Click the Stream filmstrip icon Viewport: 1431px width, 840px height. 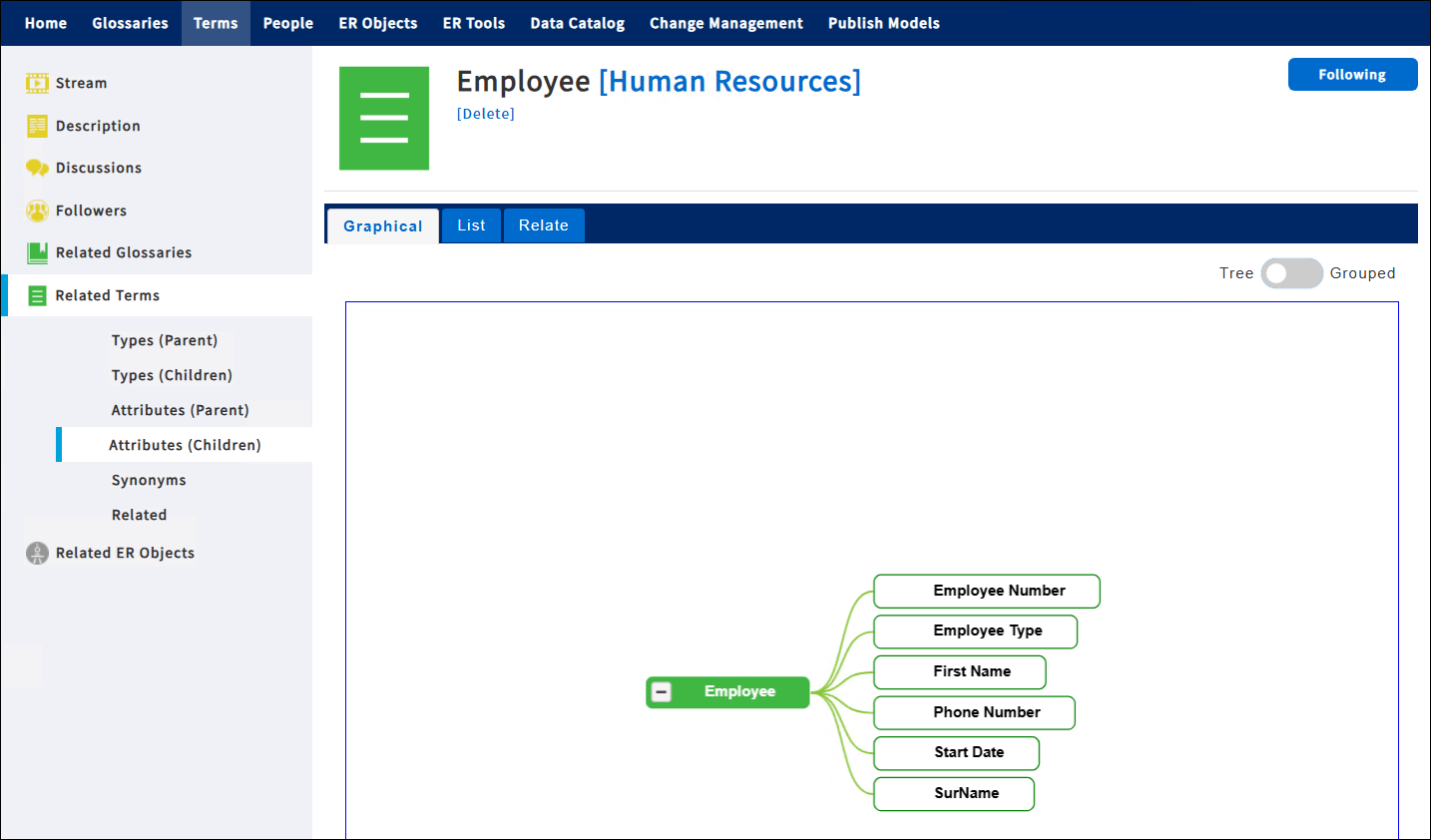click(37, 83)
